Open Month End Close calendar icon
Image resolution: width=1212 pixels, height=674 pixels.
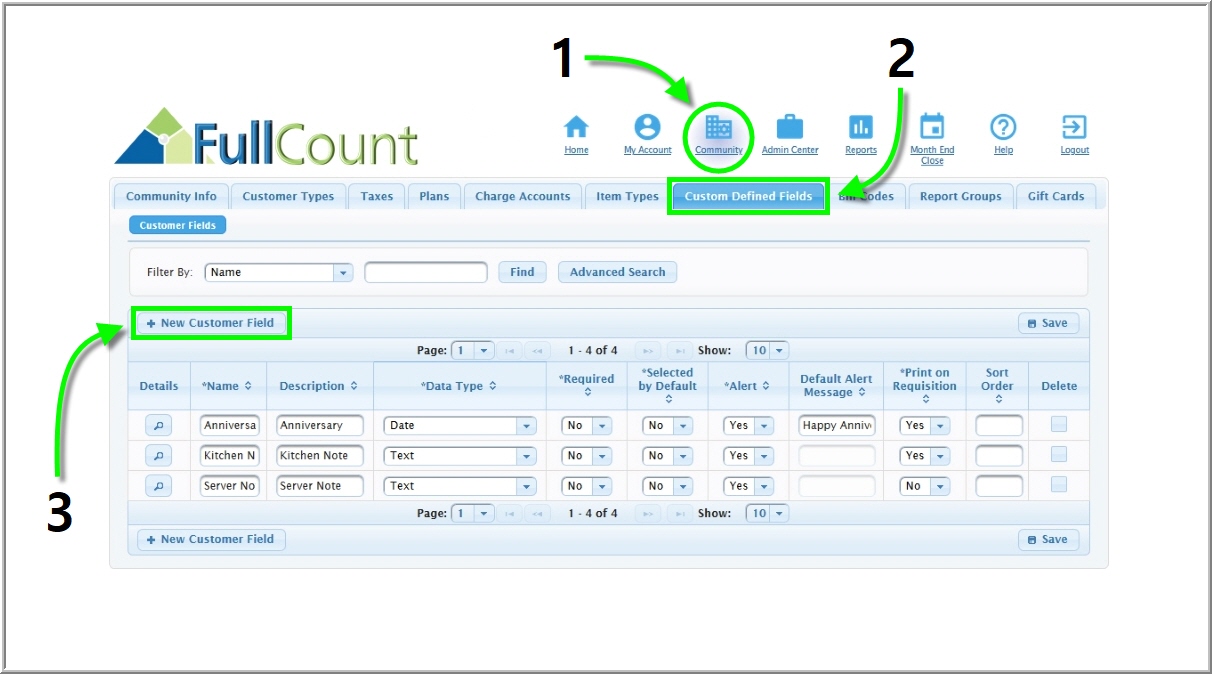(931, 128)
